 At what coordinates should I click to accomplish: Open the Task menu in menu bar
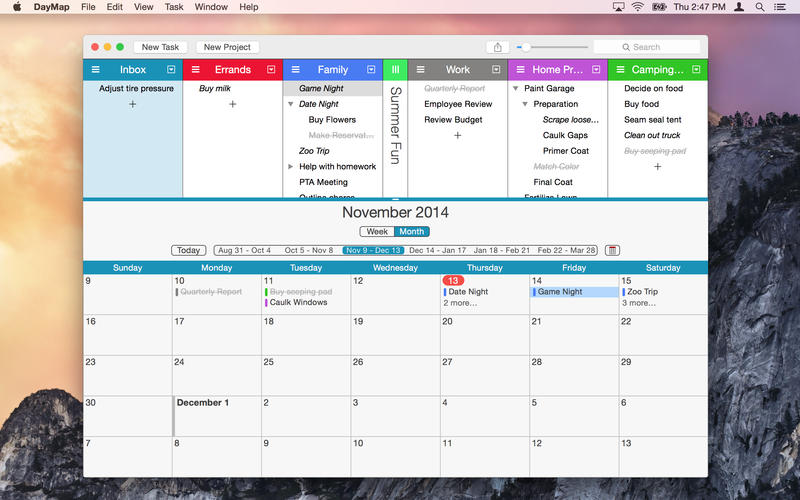pos(174,7)
